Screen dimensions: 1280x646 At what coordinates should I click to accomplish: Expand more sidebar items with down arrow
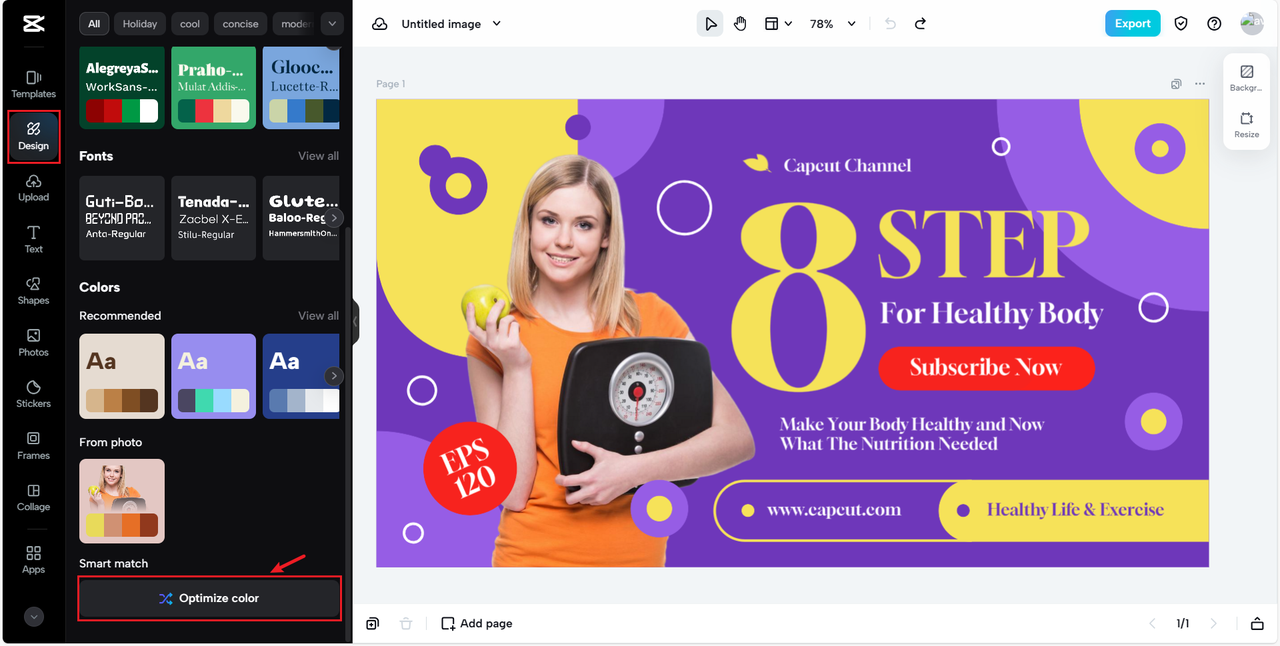coord(33,617)
